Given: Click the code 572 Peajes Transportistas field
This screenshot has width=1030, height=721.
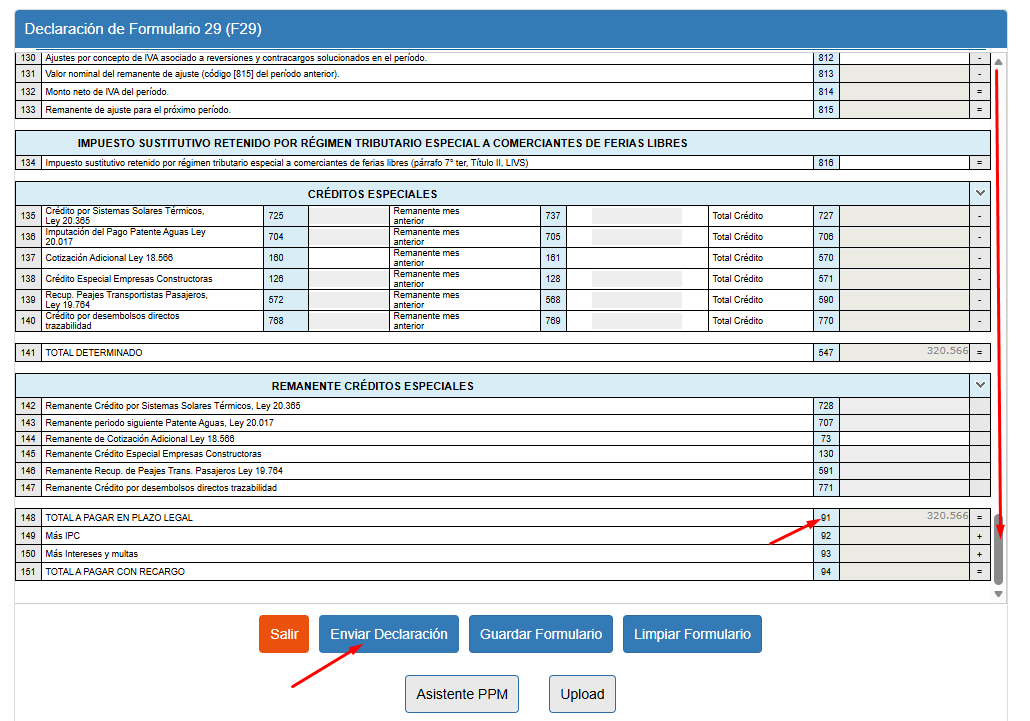Looking at the screenshot, I should (349, 299).
